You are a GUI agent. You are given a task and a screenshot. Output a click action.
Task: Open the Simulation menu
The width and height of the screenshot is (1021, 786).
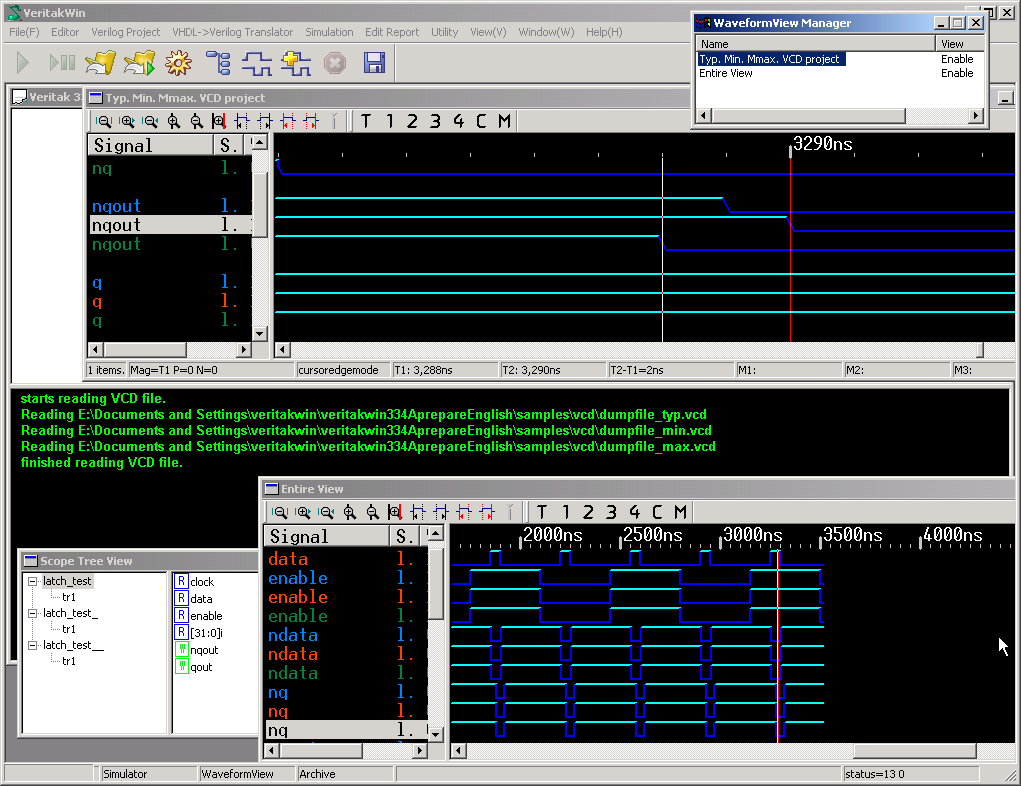[329, 32]
